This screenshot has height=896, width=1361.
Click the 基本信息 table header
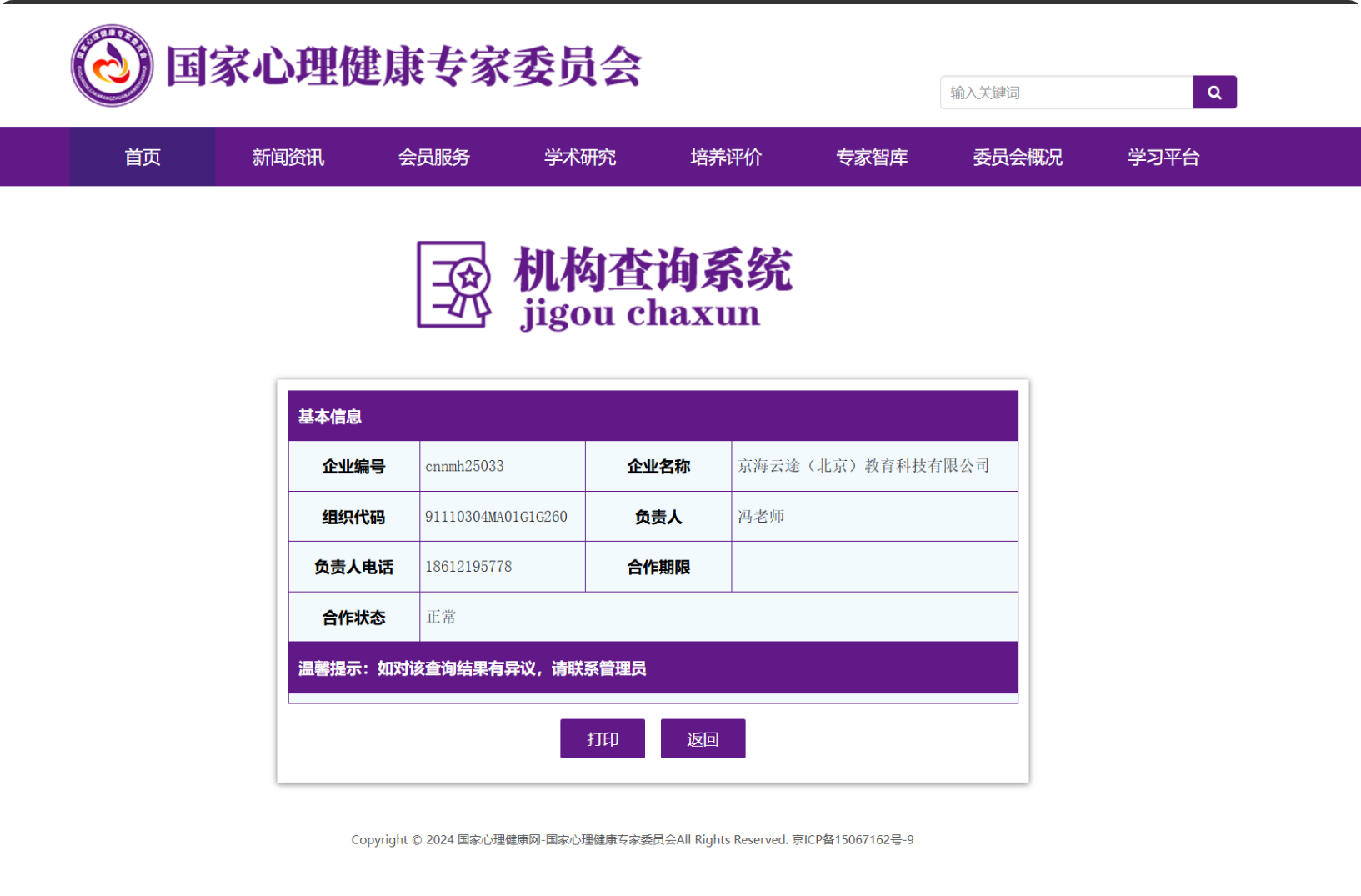point(653,416)
